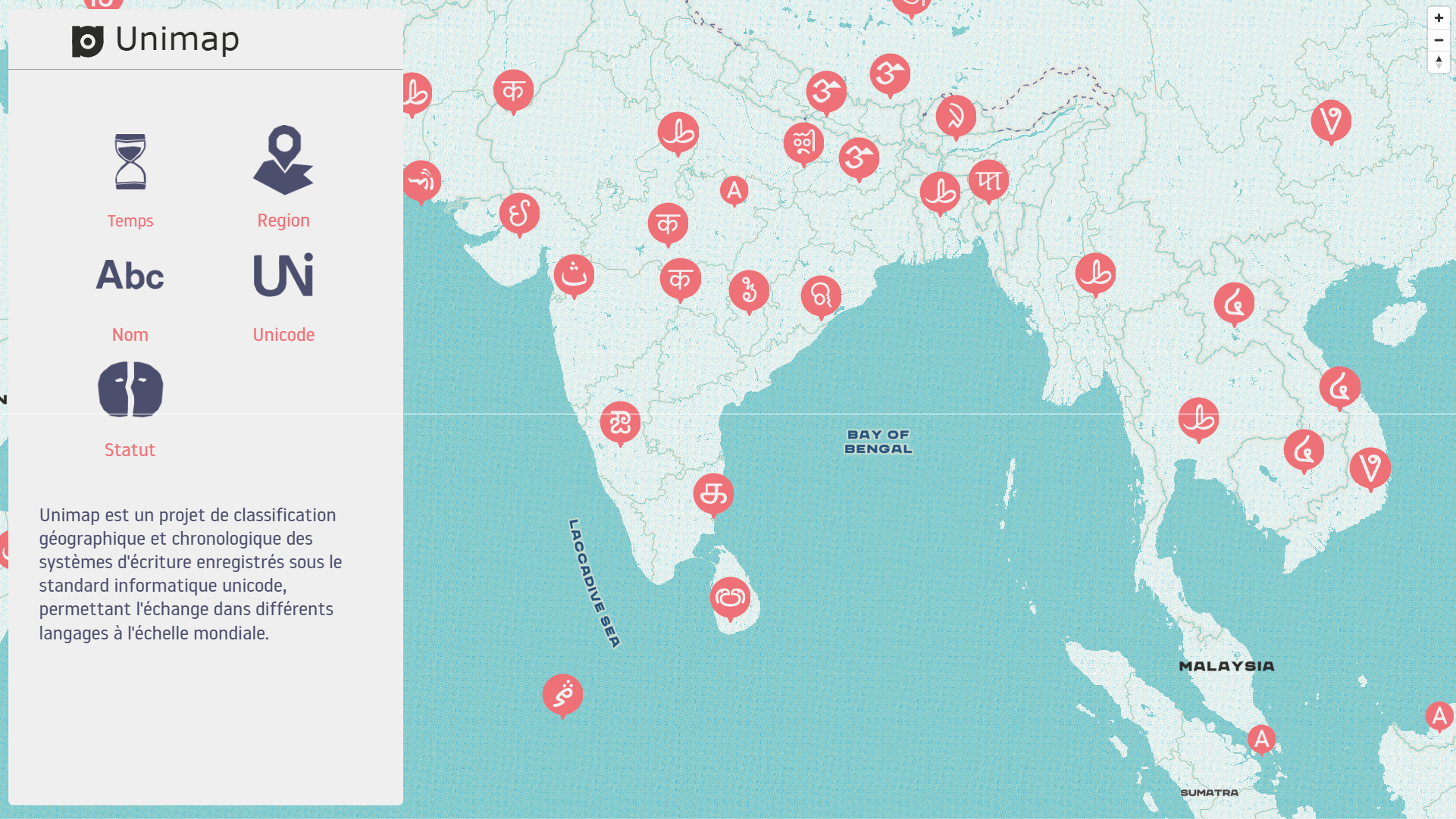Image resolution: width=1456 pixels, height=819 pixels.
Task: Select the Tamil script marker in south India
Action: (x=713, y=493)
